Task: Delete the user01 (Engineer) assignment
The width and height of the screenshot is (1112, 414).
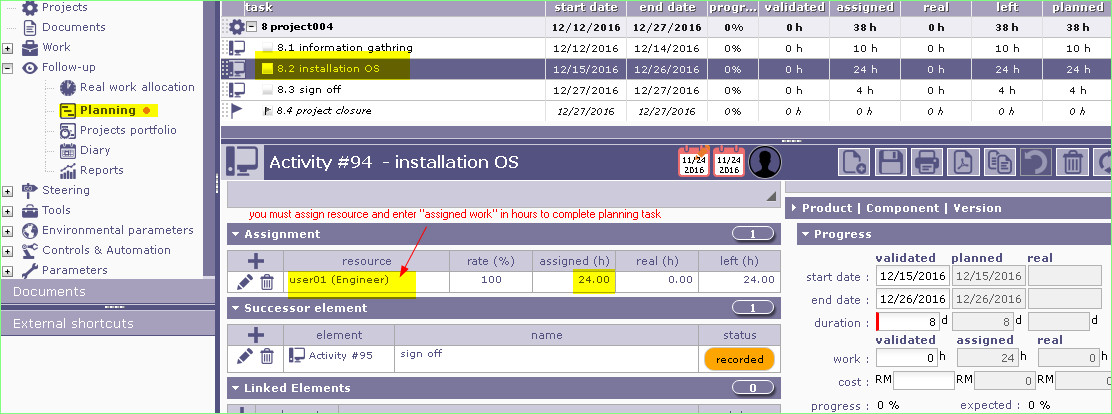Action: [x=267, y=282]
